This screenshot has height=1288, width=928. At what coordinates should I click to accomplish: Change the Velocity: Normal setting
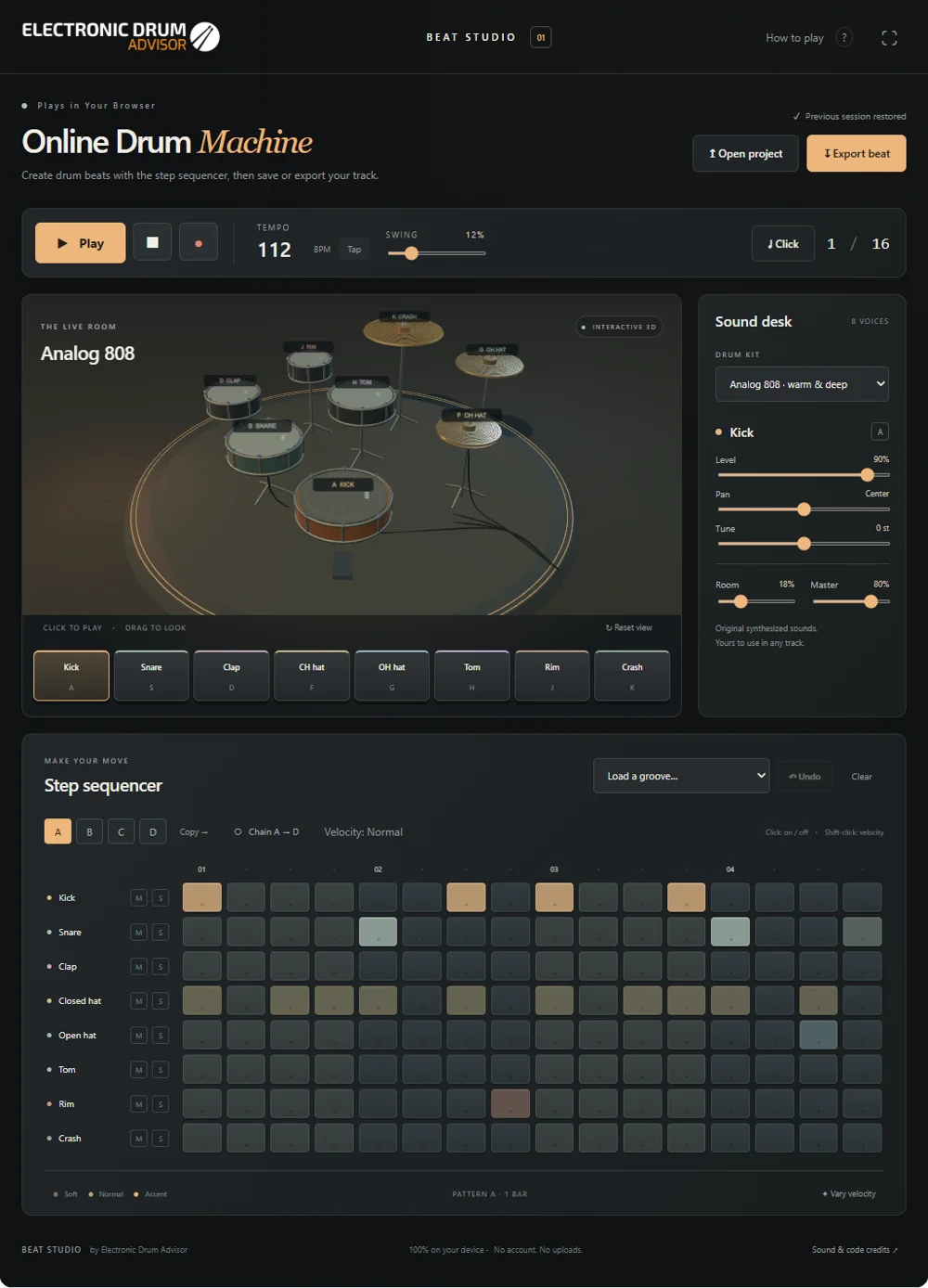point(363,831)
